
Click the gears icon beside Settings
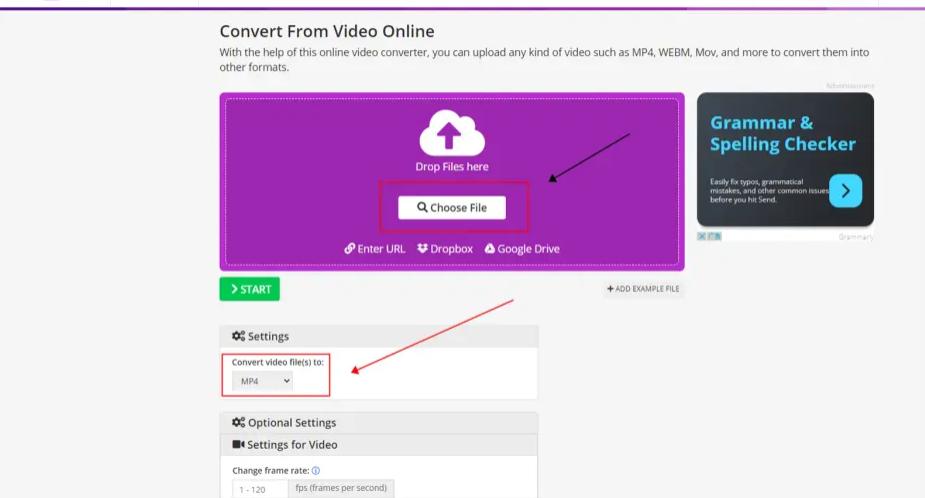(238, 336)
